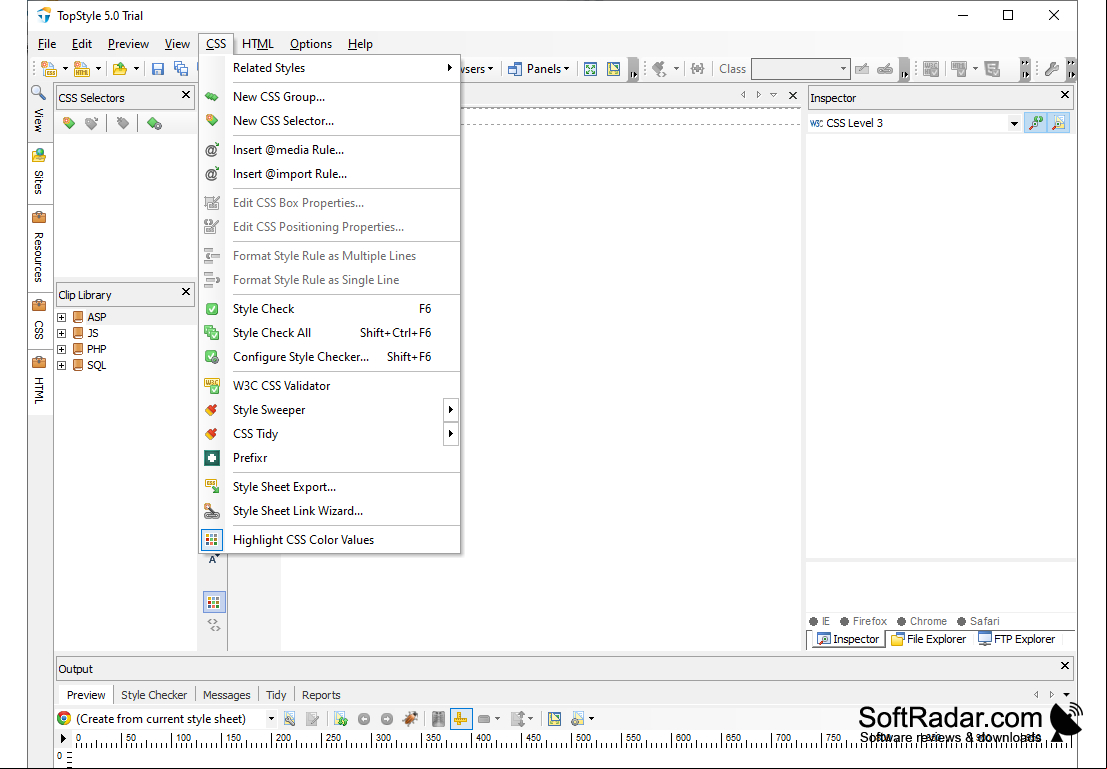1107x769 pixels.
Task: Open the CSS Level 3 dropdown in Inspector
Action: tap(1014, 124)
